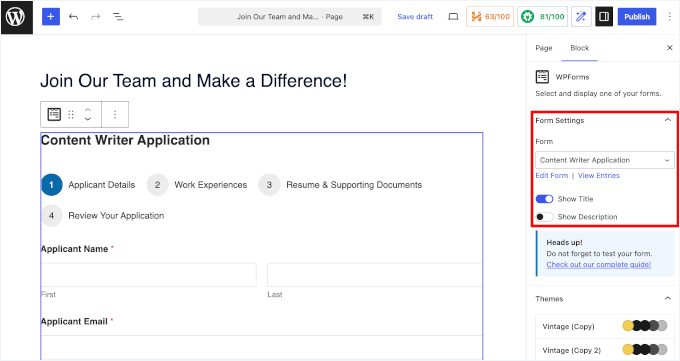The width and height of the screenshot is (680, 361).
Task: Click step 4 Review Your Application
Action: click(x=103, y=216)
